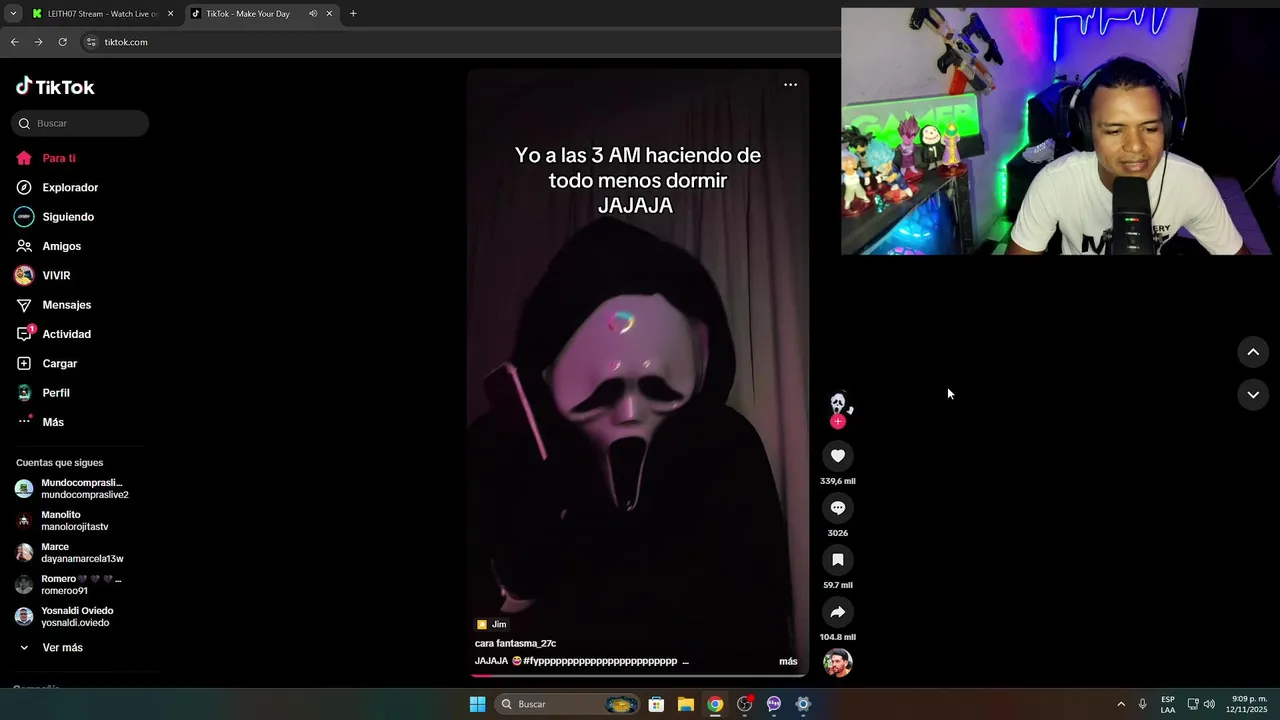Go to next video with down chevron
Image resolution: width=1280 pixels, height=720 pixels.
[1253, 395]
